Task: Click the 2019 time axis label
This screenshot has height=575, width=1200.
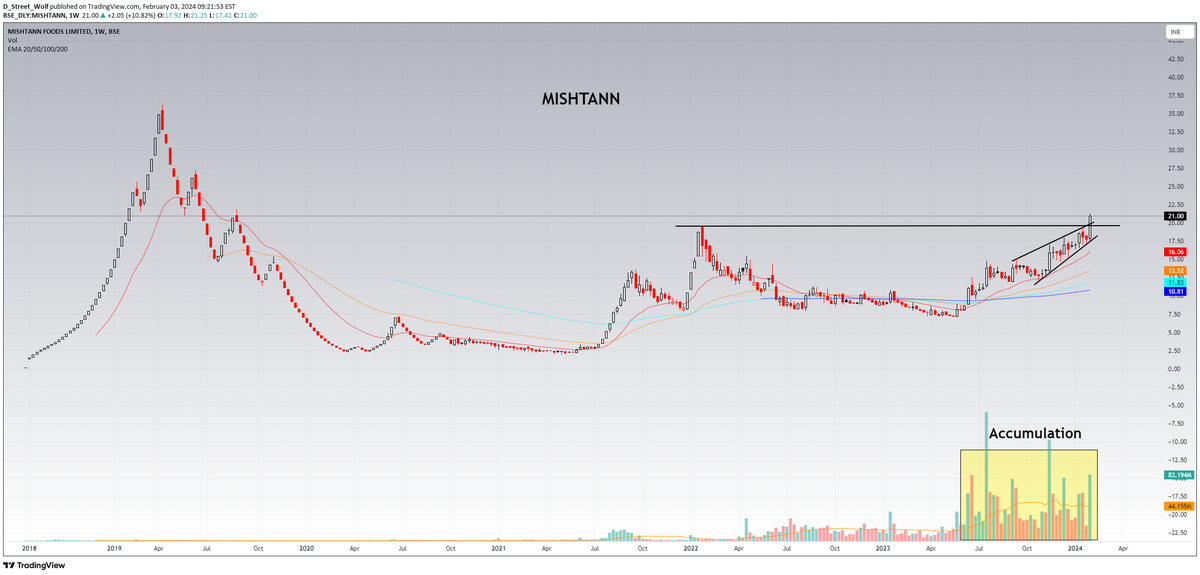Action: [x=114, y=549]
